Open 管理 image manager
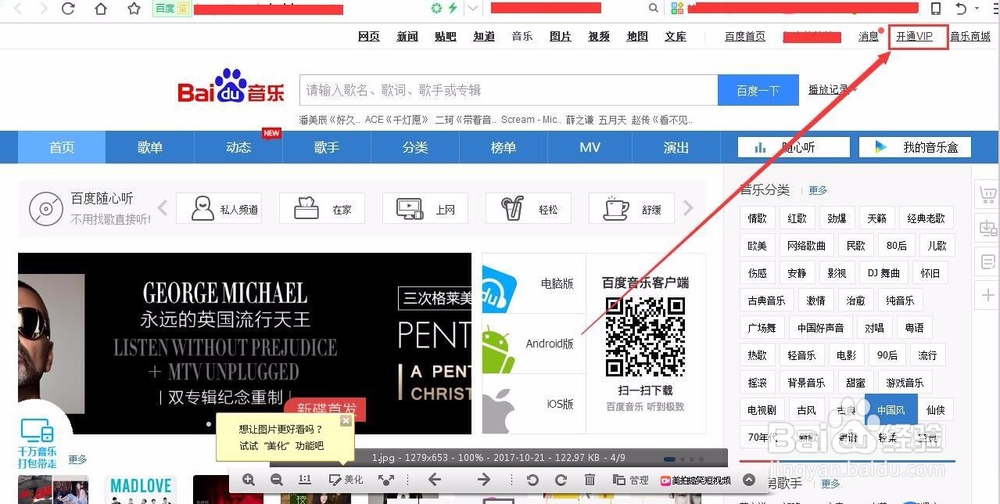The width and height of the screenshot is (1000, 504). click(x=631, y=480)
